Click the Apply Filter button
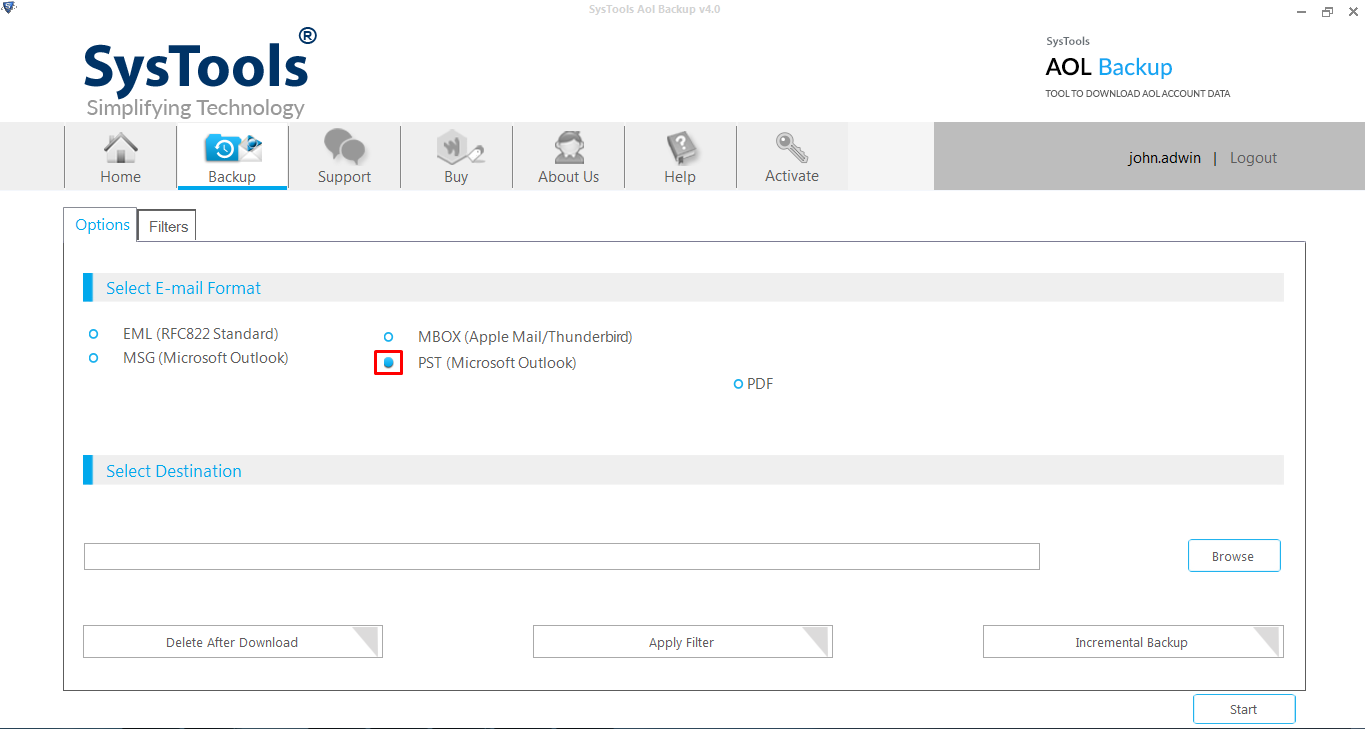 click(x=683, y=642)
